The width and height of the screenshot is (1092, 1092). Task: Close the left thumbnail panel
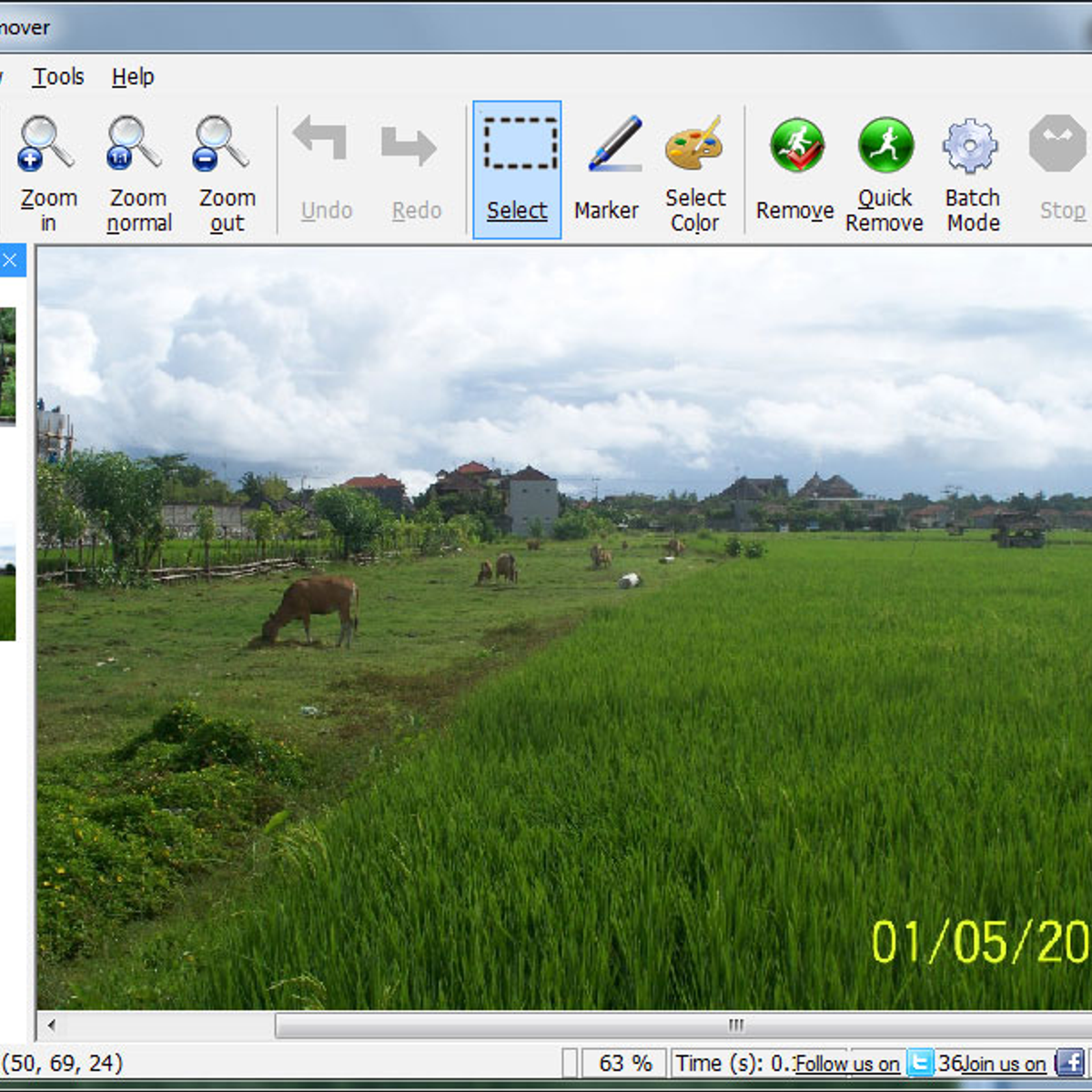(10, 261)
